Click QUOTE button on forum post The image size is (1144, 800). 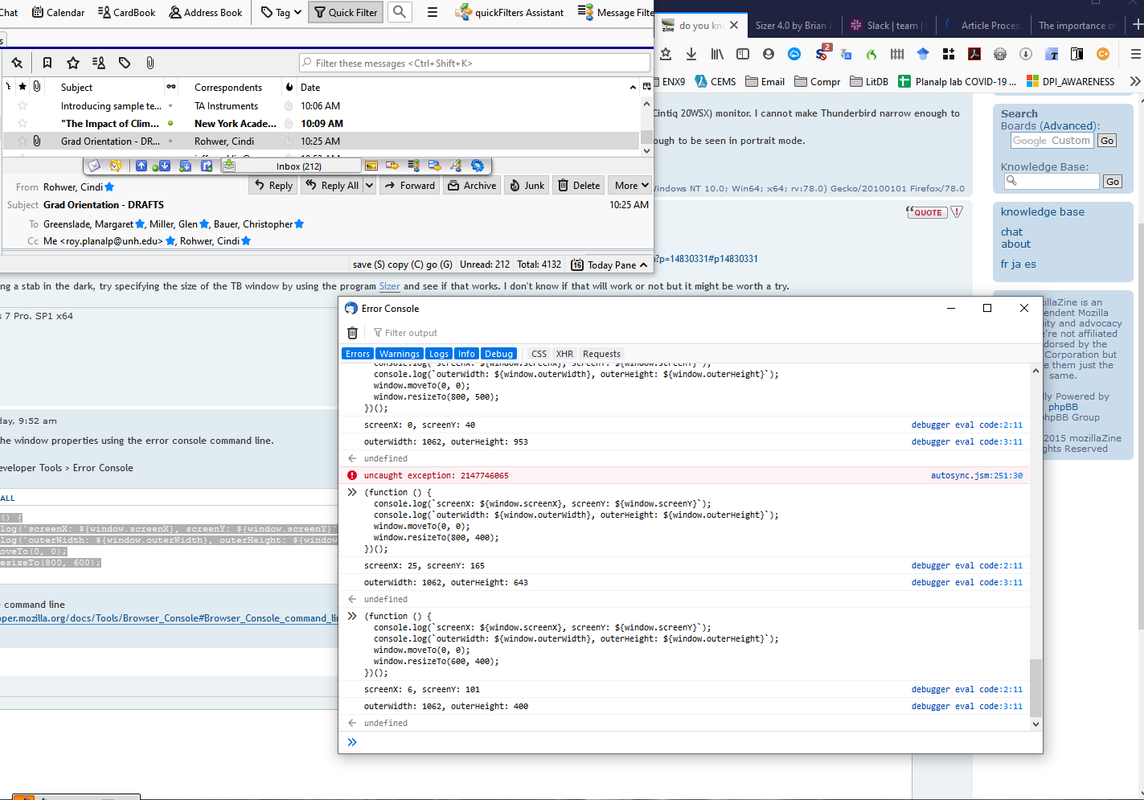pos(927,212)
